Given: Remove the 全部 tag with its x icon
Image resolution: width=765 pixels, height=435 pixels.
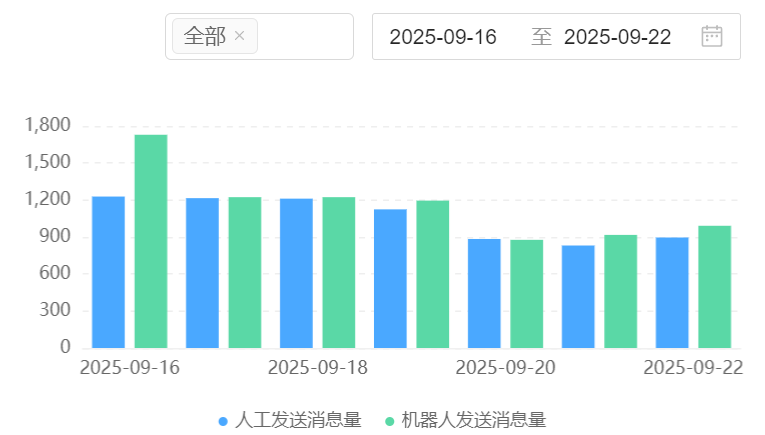Looking at the screenshot, I should [239, 37].
